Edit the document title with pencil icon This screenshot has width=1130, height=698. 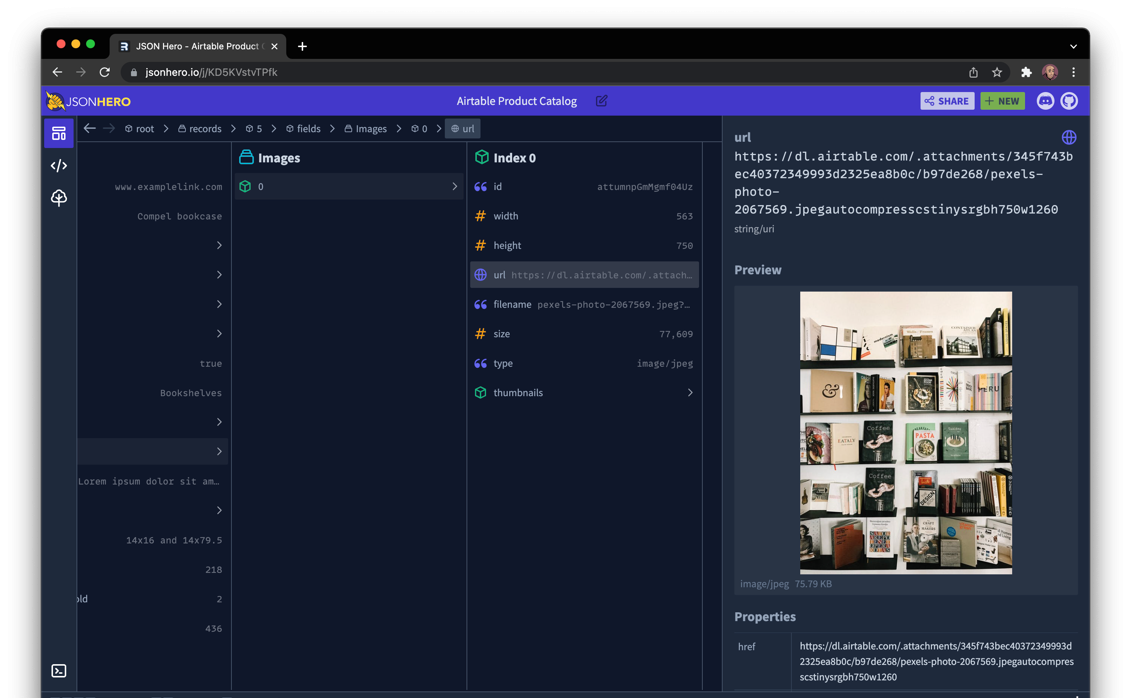tap(602, 101)
